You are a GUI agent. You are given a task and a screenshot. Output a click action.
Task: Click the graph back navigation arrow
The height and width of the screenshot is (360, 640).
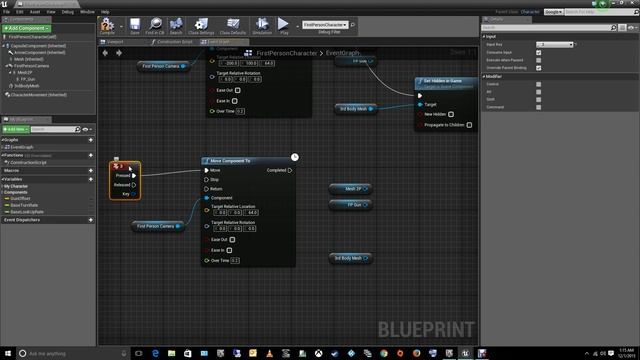[x=105, y=53]
